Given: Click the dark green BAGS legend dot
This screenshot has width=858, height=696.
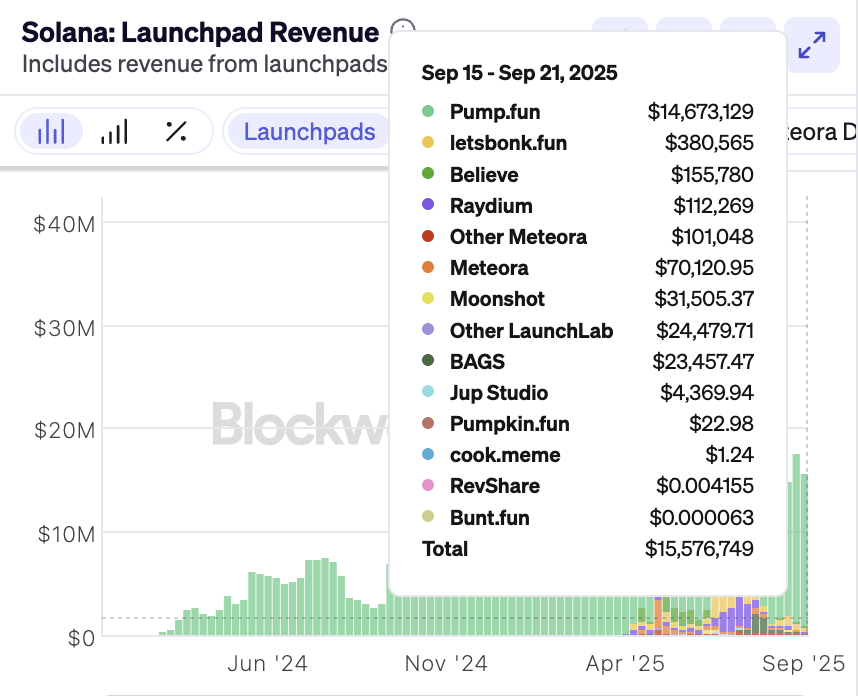Looking at the screenshot, I should click(428, 361).
